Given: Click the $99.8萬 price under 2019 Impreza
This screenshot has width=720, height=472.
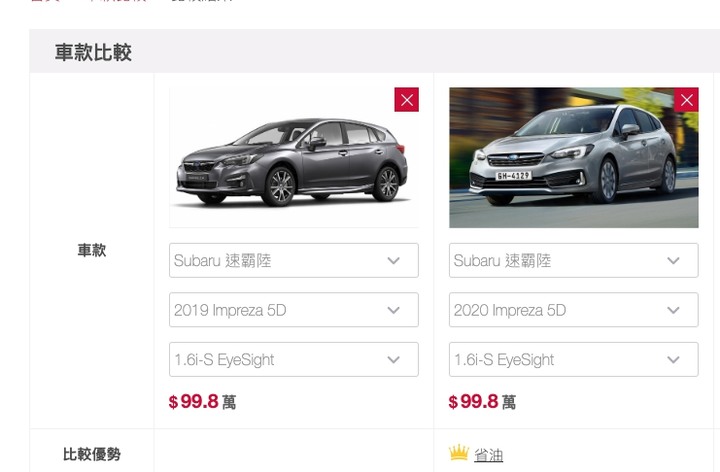Looking at the screenshot, I should click(202, 402).
